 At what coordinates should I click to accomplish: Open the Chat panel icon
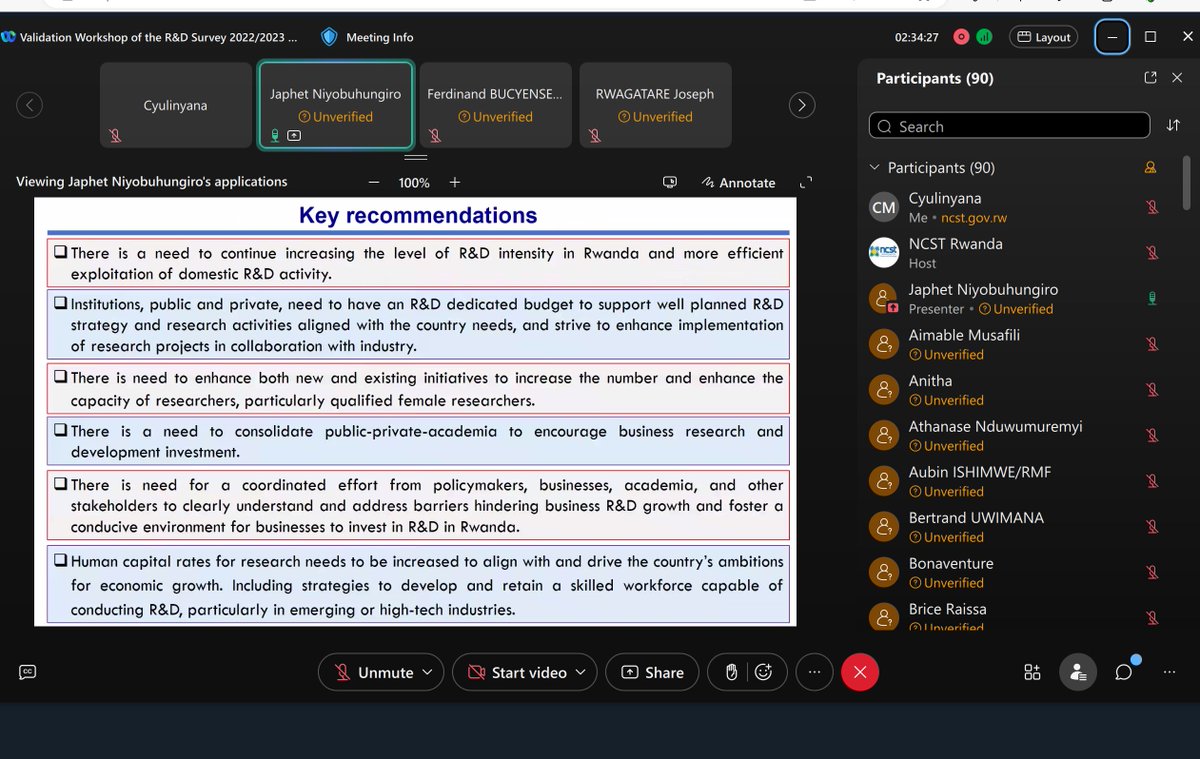pos(1124,672)
